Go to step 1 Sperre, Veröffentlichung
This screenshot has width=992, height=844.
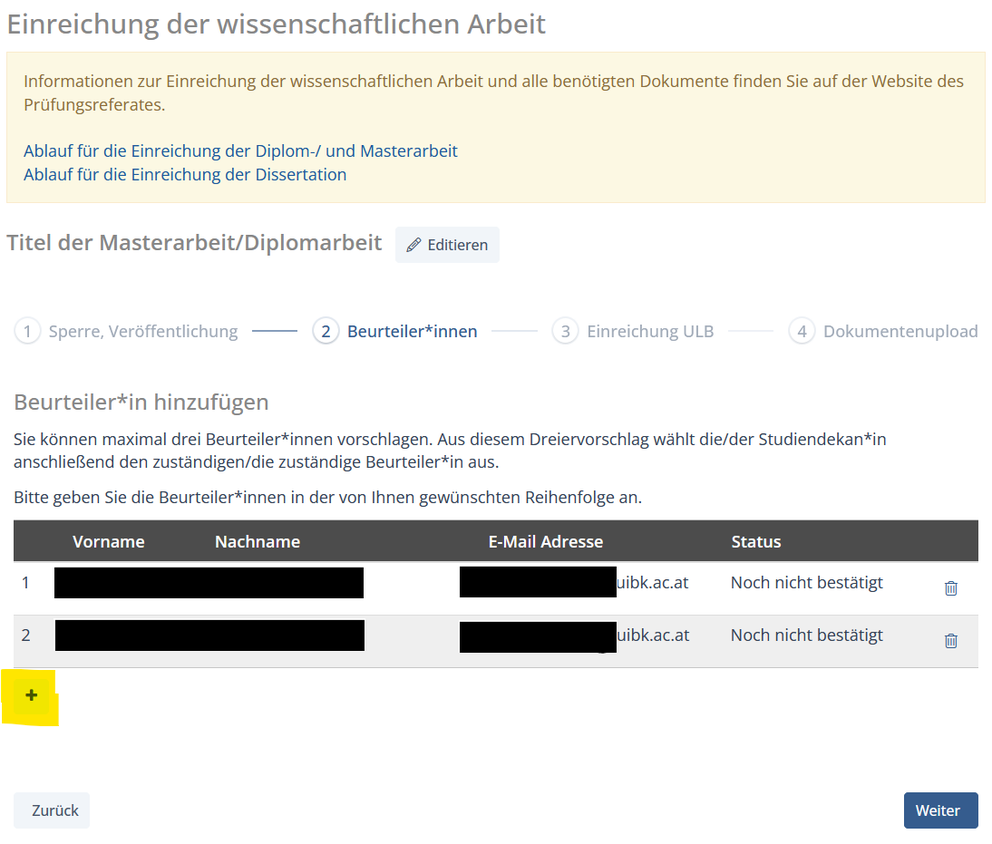pos(126,331)
